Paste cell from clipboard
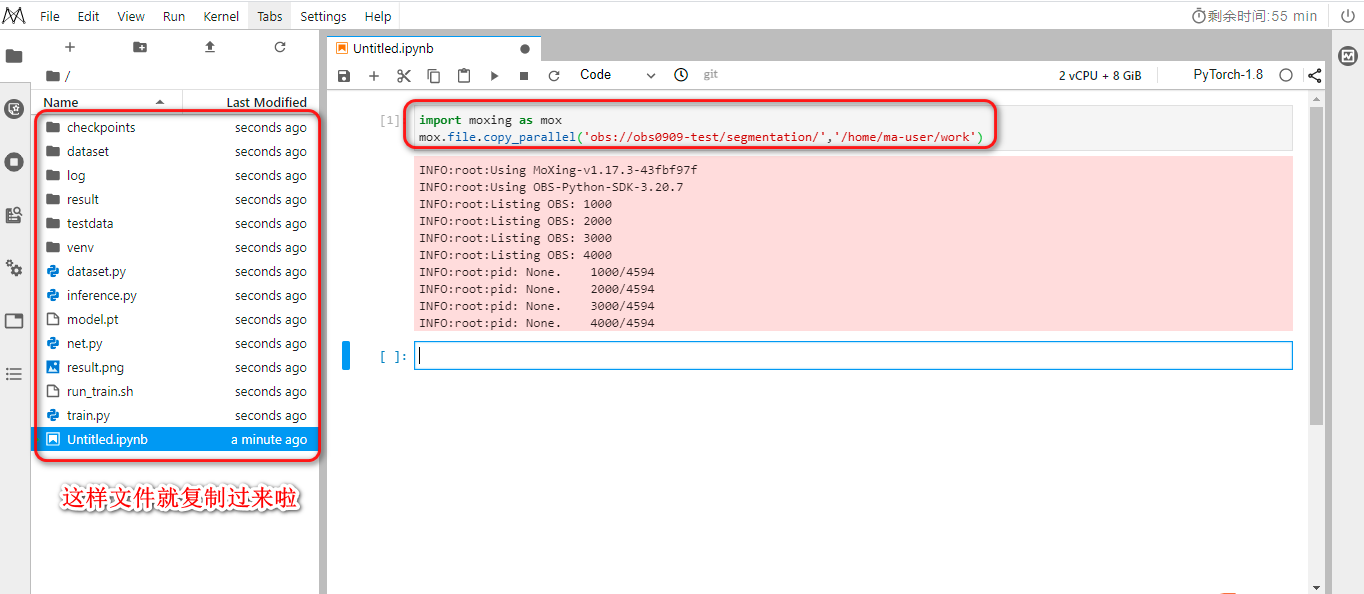1364x594 pixels. [464, 75]
